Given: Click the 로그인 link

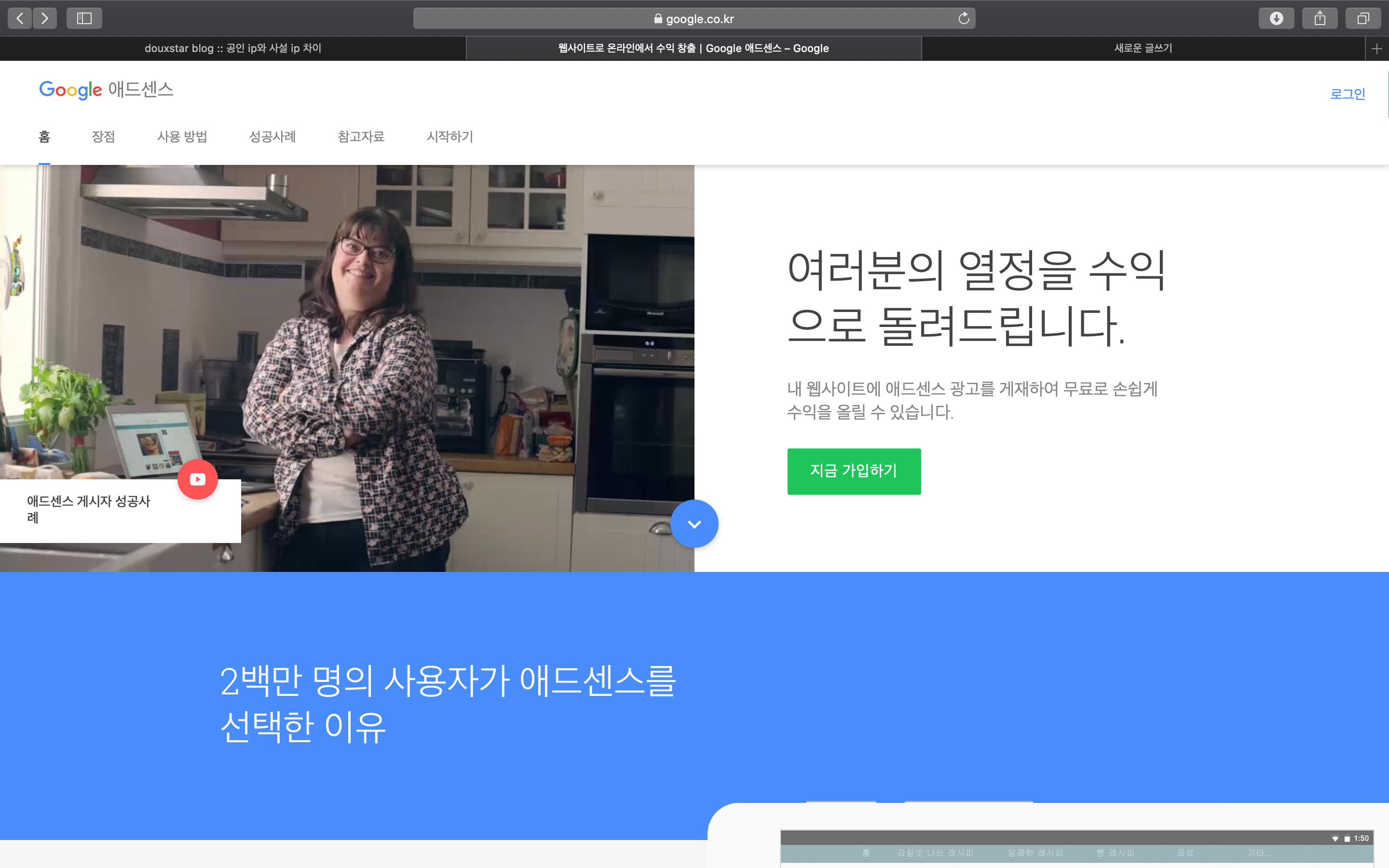Looking at the screenshot, I should point(1347,94).
